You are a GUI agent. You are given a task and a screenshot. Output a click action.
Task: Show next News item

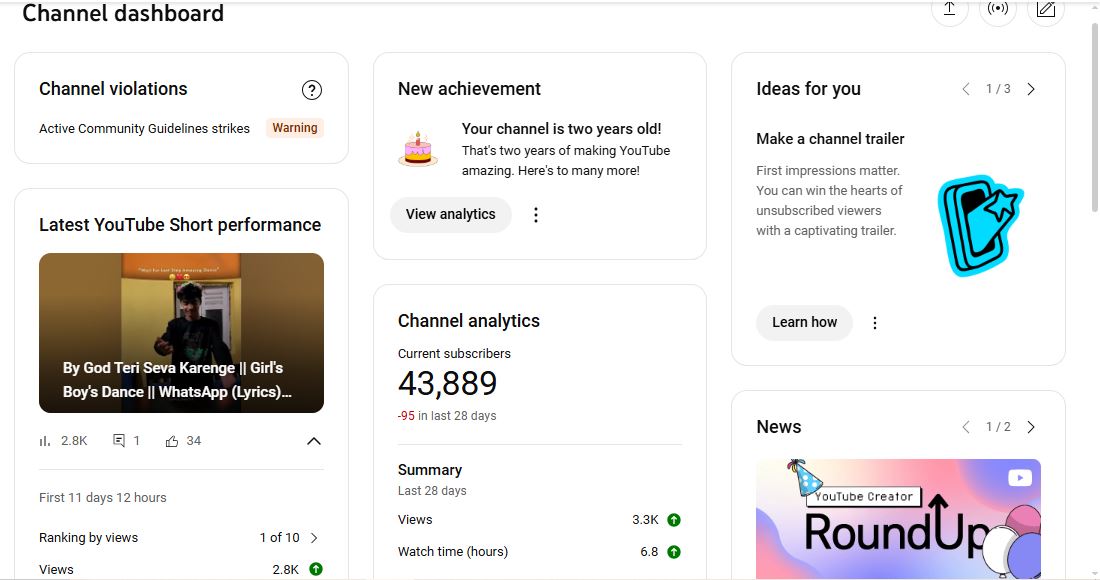[x=1031, y=427]
